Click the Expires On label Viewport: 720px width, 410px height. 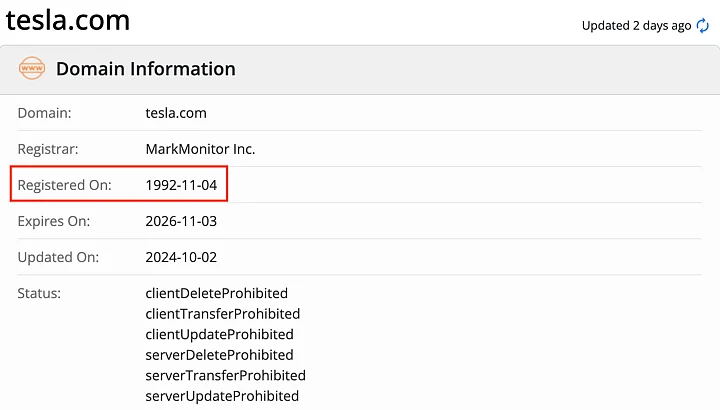pyautogui.click(x=54, y=221)
